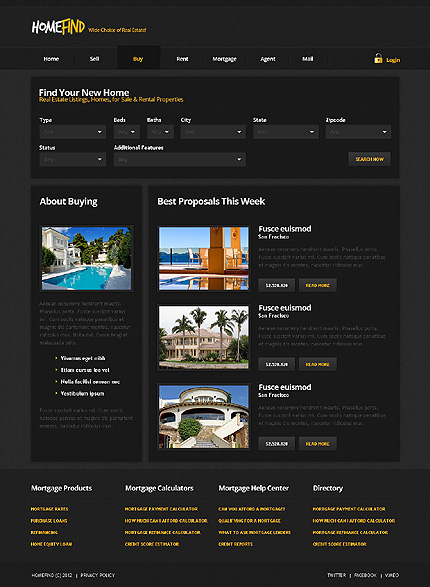The image size is (430, 587).
Task: Expand the Beds dropdown
Action: pos(127,132)
